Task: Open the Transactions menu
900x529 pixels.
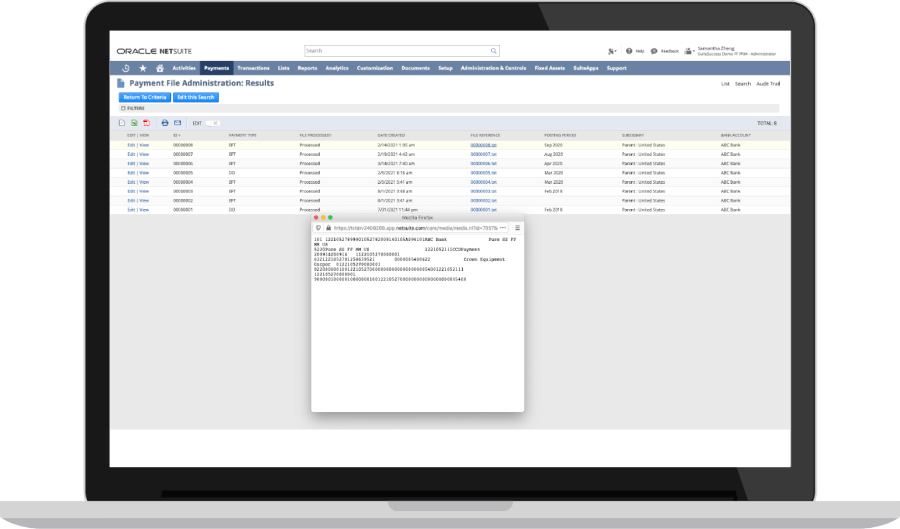Action: pyautogui.click(x=253, y=68)
